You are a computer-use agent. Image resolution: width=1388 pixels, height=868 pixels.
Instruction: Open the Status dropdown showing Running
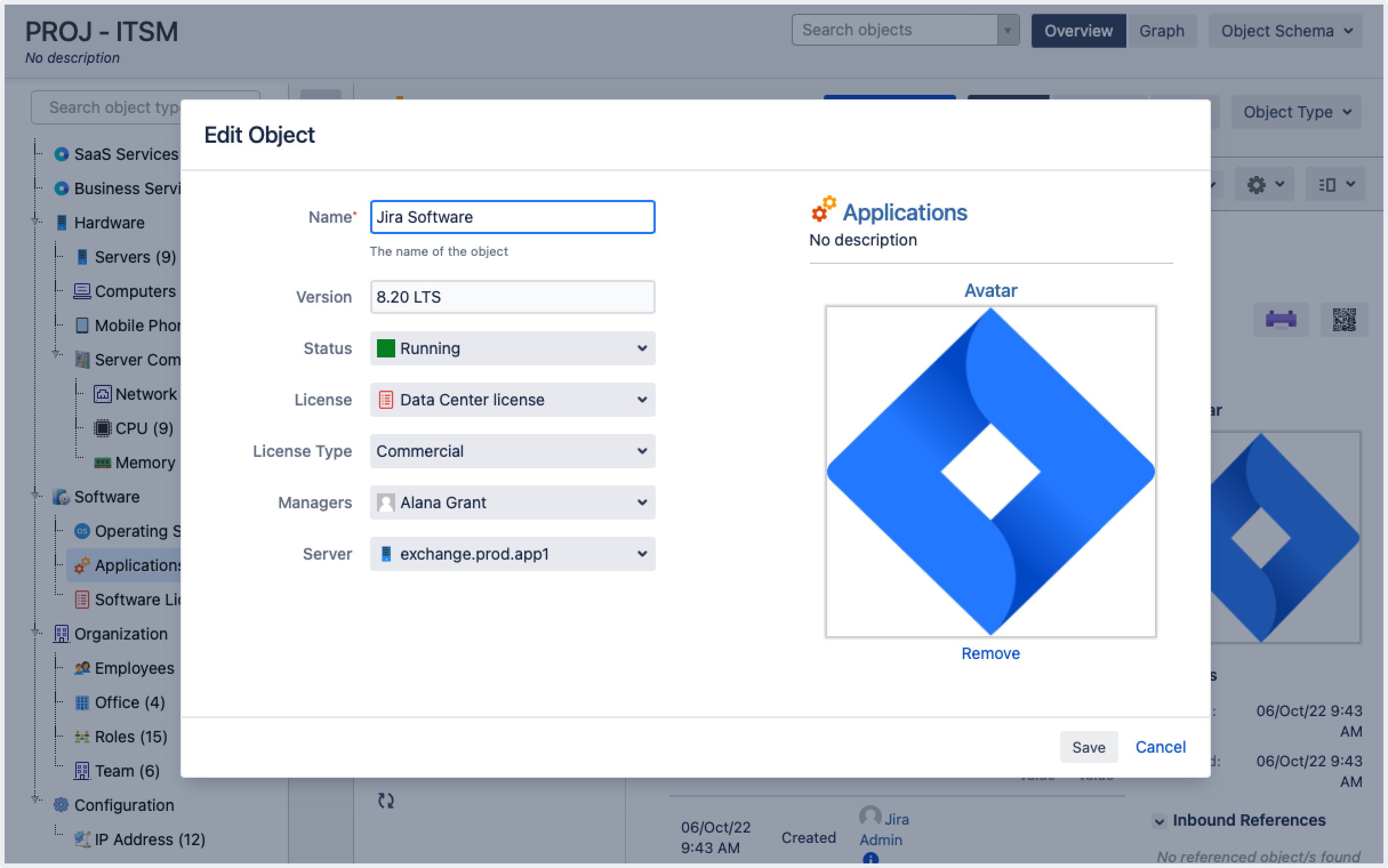click(512, 348)
